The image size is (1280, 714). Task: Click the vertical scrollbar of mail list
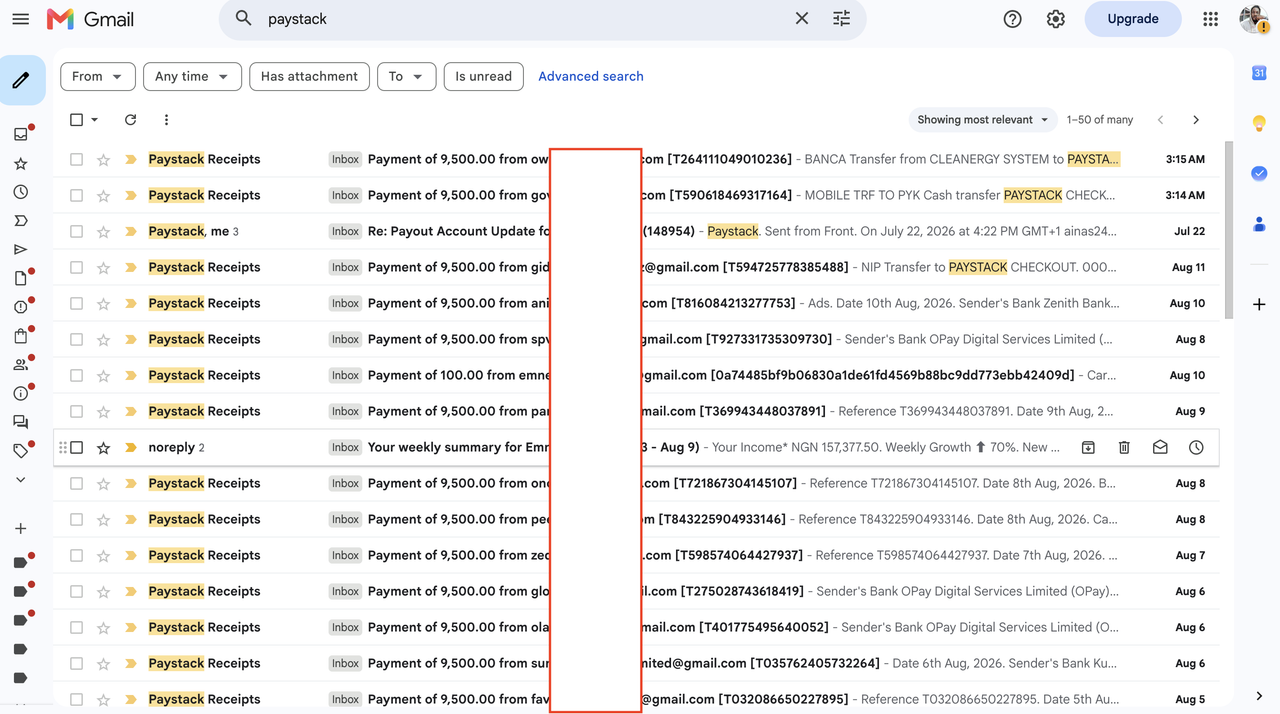[1229, 230]
